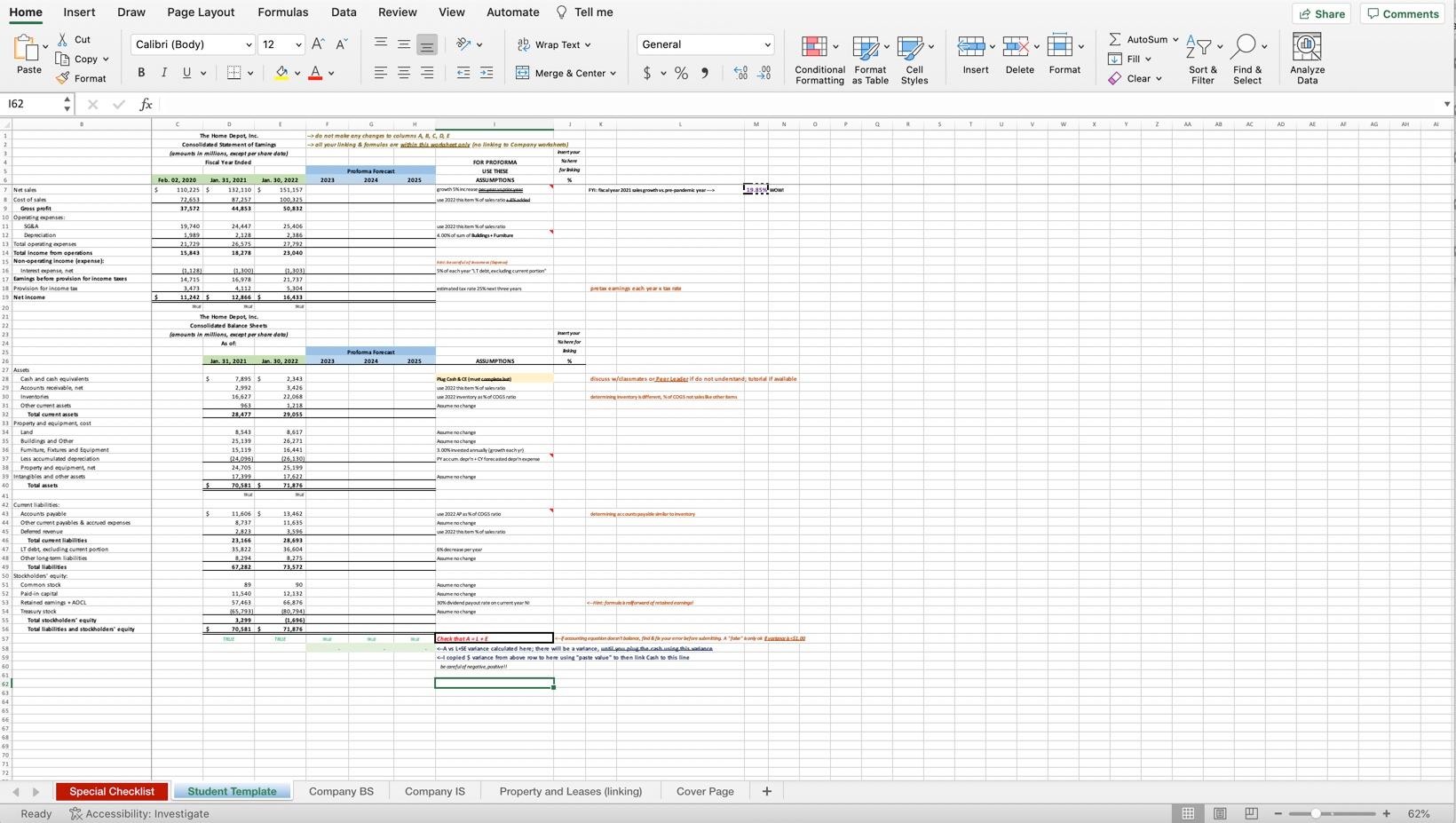Open the Comments pane
Screen dimensions: 1456x823
tap(1403, 13)
